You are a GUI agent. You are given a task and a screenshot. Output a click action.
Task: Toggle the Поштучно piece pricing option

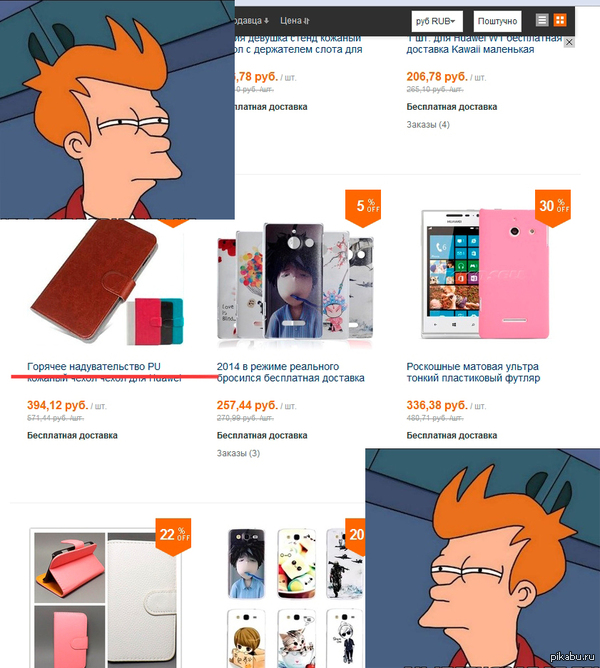(497, 21)
